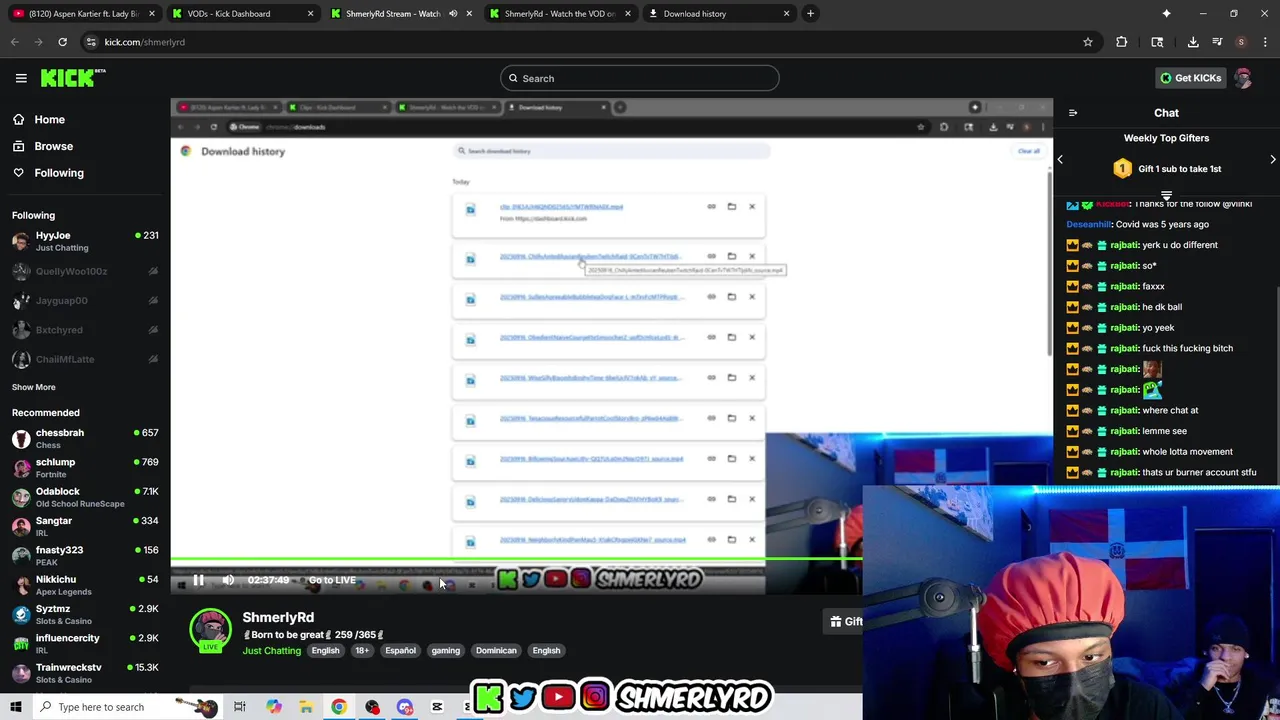The image size is (1280, 720).
Task: Open Bxtchyred followed channel
Action: [85, 329]
